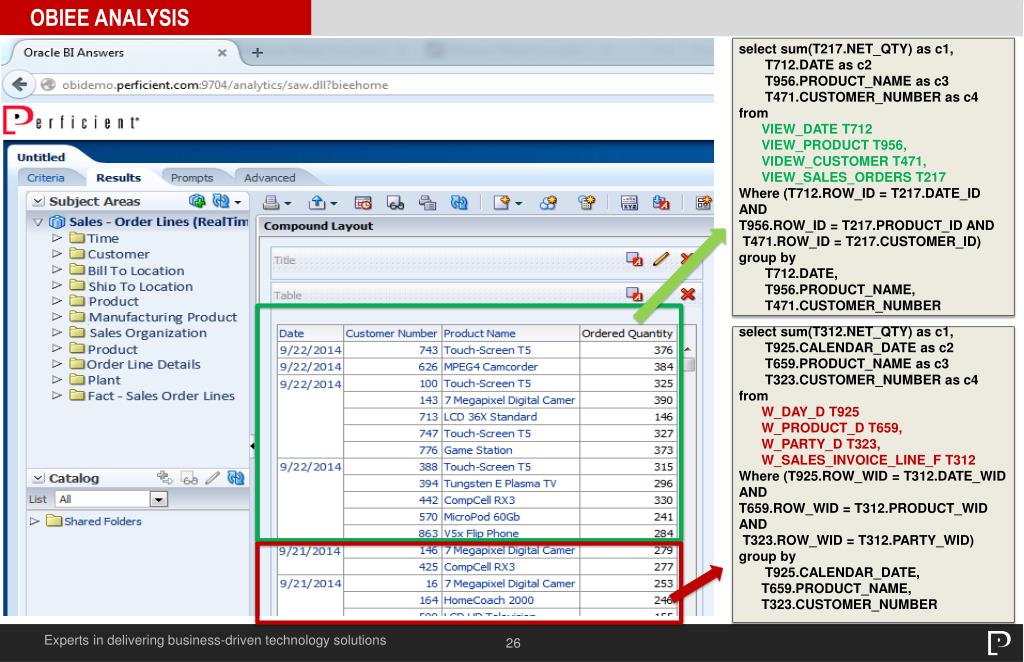The image size is (1024, 662).
Task: Click the New Group icon
Action: (x=549, y=203)
